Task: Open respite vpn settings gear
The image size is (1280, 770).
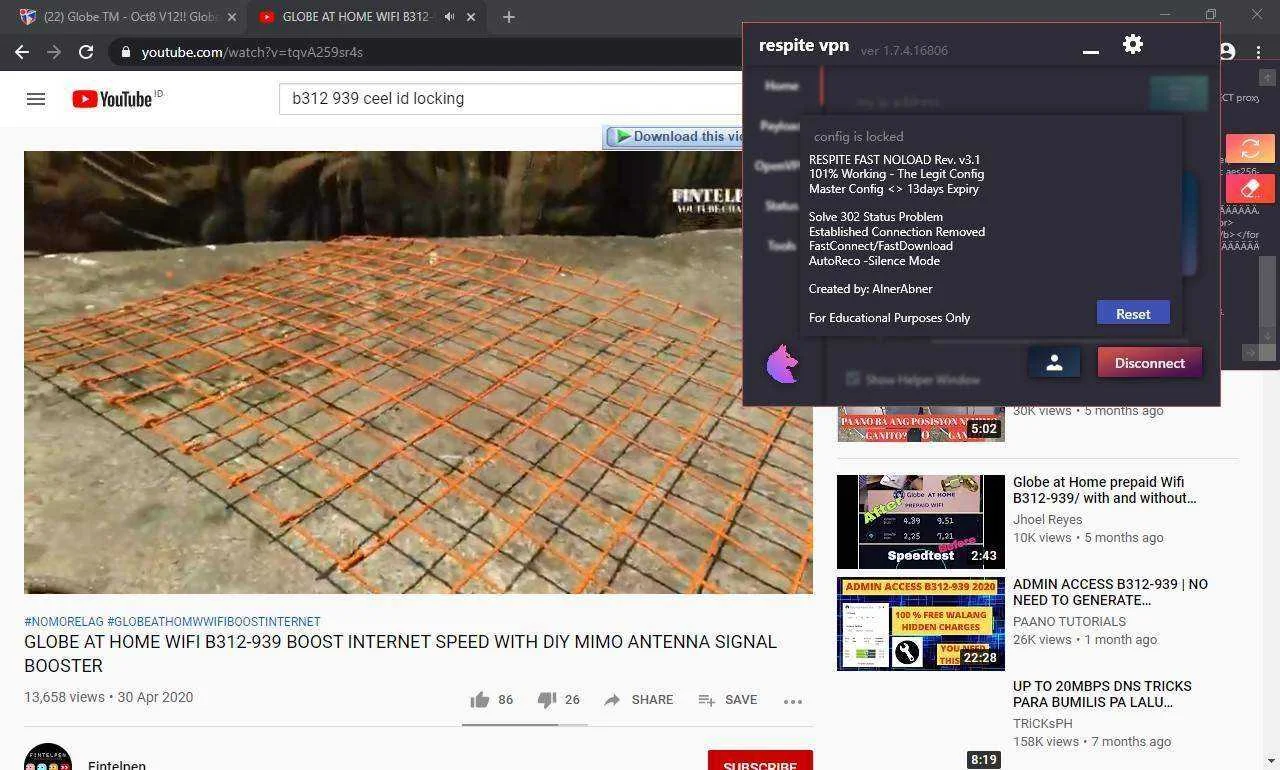Action: pyautogui.click(x=1133, y=44)
